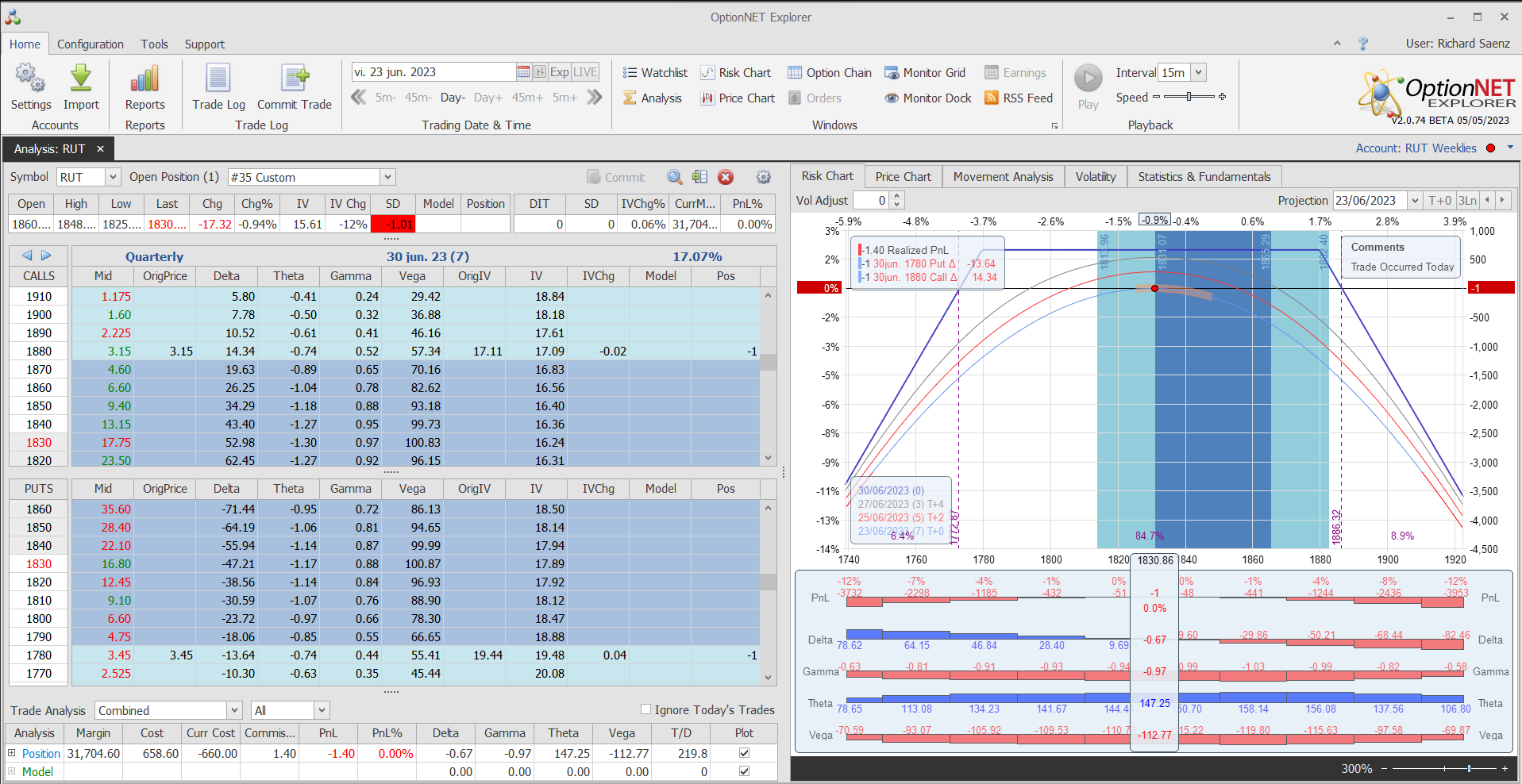This screenshot has height=784, width=1522.
Task: Click the T+0 projection button
Action: (x=1439, y=201)
